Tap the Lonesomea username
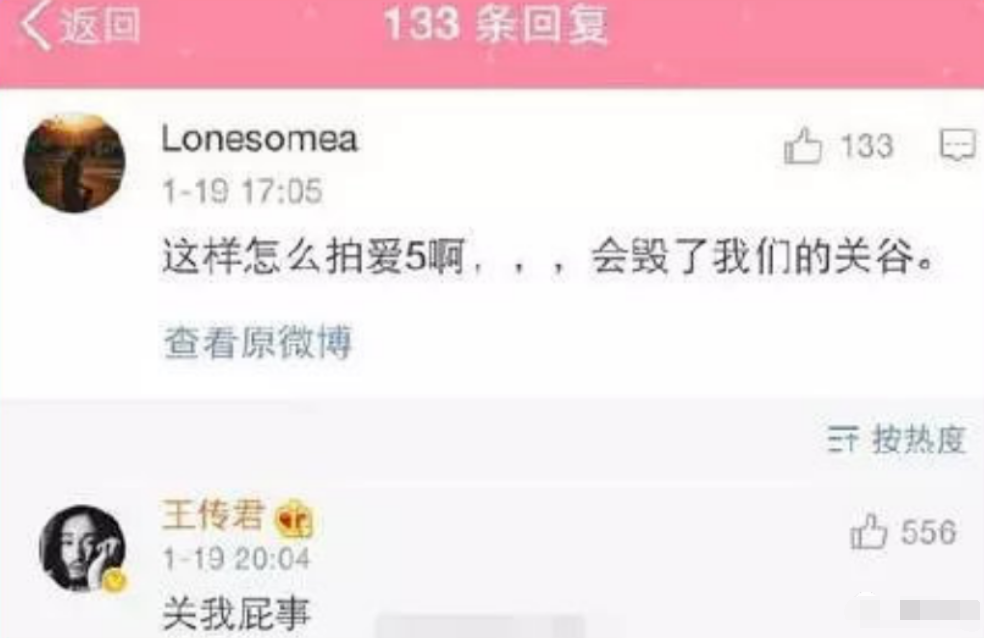The image size is (984, 638). pos(259,139)
